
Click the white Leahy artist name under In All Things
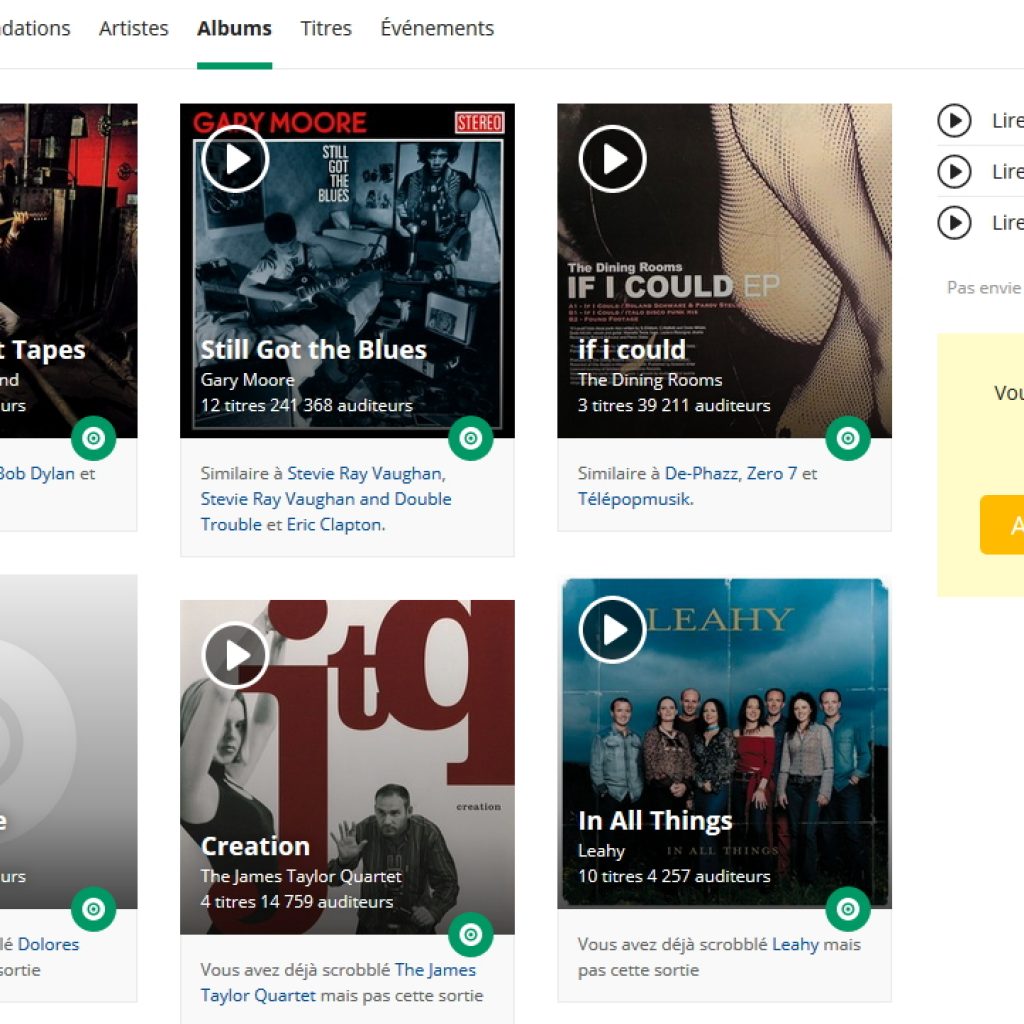pos(601,850)
